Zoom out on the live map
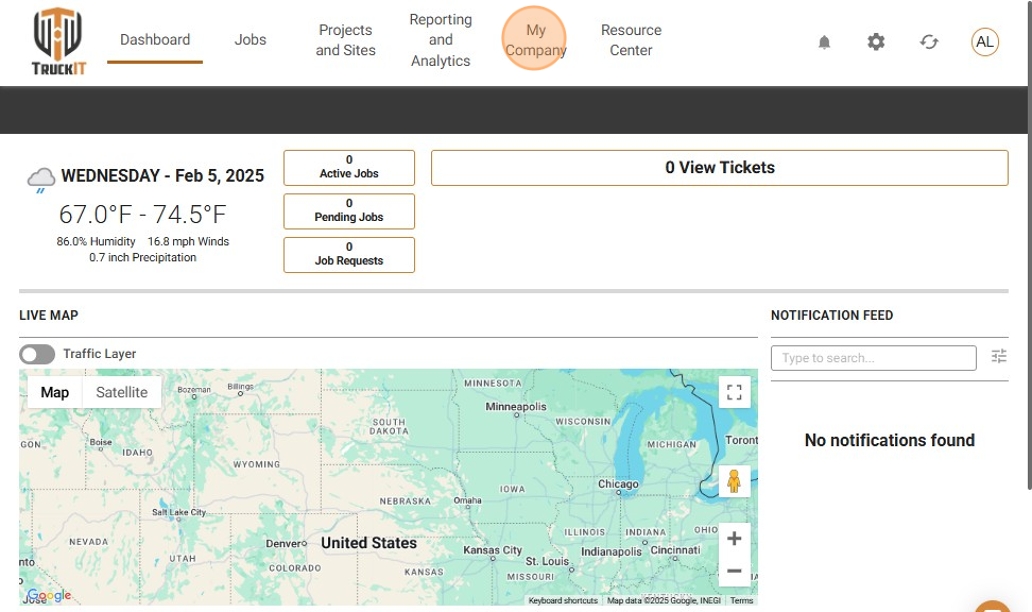Image resolution: width=1032 pixels, height=612 pixels. (x=735, y=571)
